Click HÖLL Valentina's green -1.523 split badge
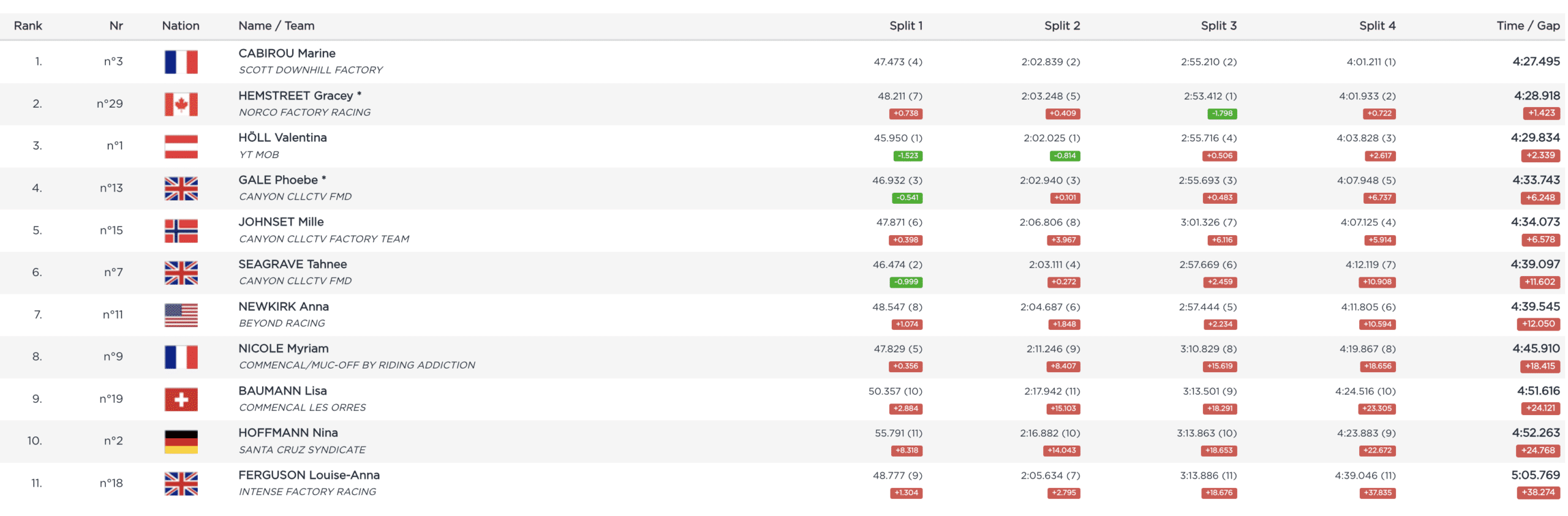 pos(908,156)
